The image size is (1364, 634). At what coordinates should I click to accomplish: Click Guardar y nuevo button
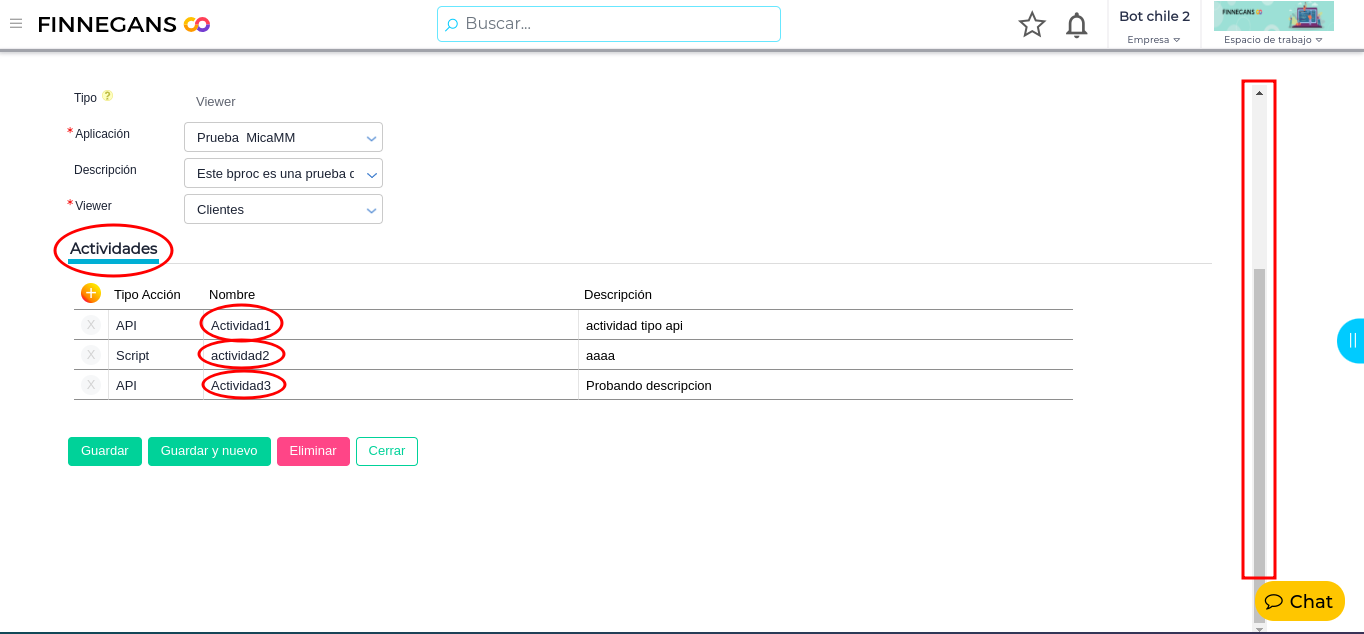click(x=209, y=451)
